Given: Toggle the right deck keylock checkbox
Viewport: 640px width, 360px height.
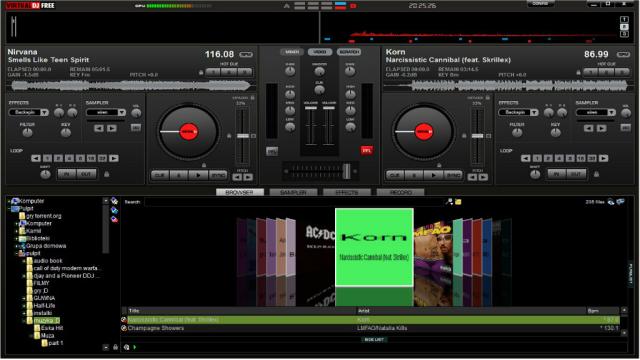Looking at the screenshot, I should tap(487, 98).
